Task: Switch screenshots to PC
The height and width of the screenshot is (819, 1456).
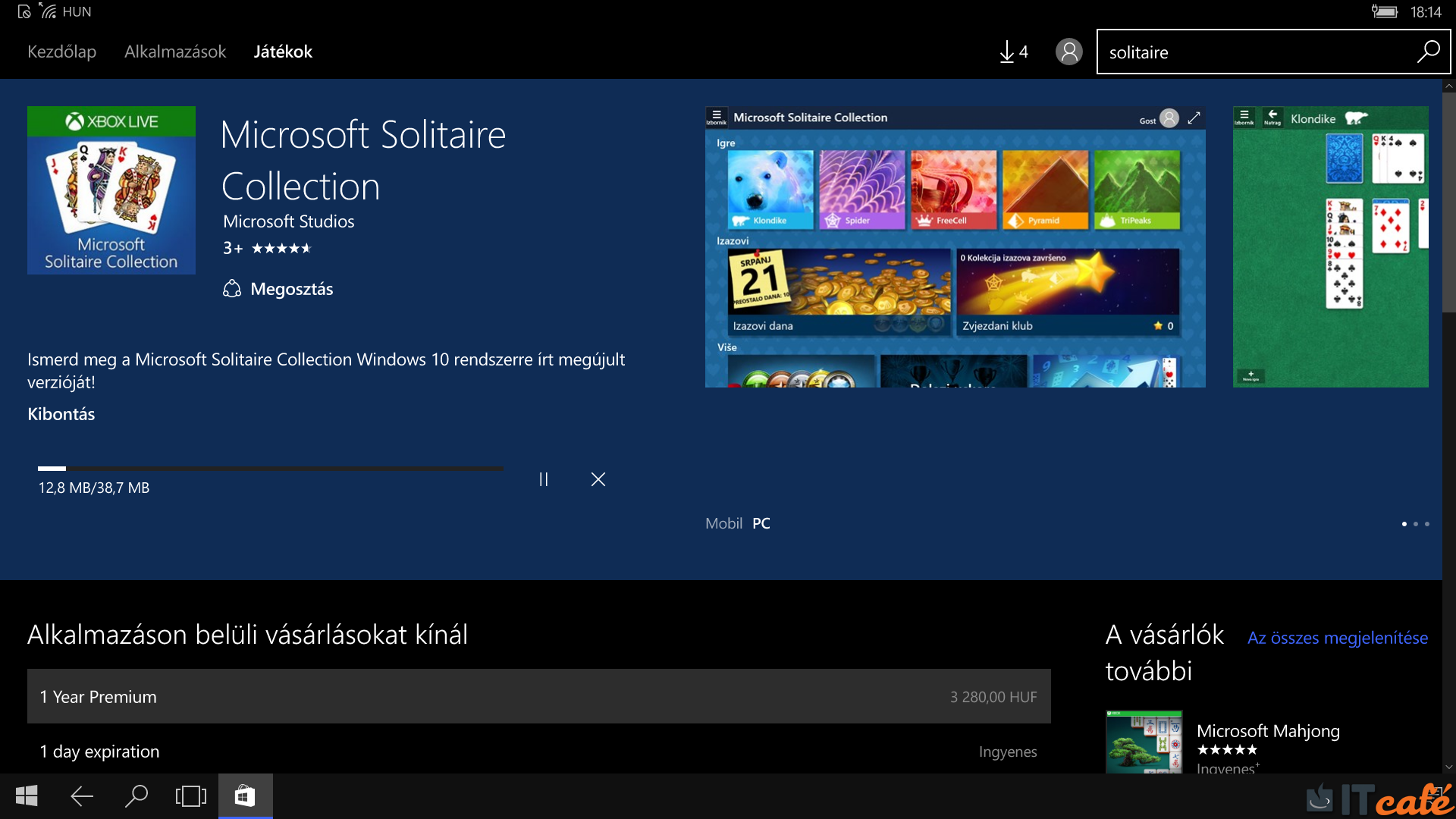Action: [761, 523]
